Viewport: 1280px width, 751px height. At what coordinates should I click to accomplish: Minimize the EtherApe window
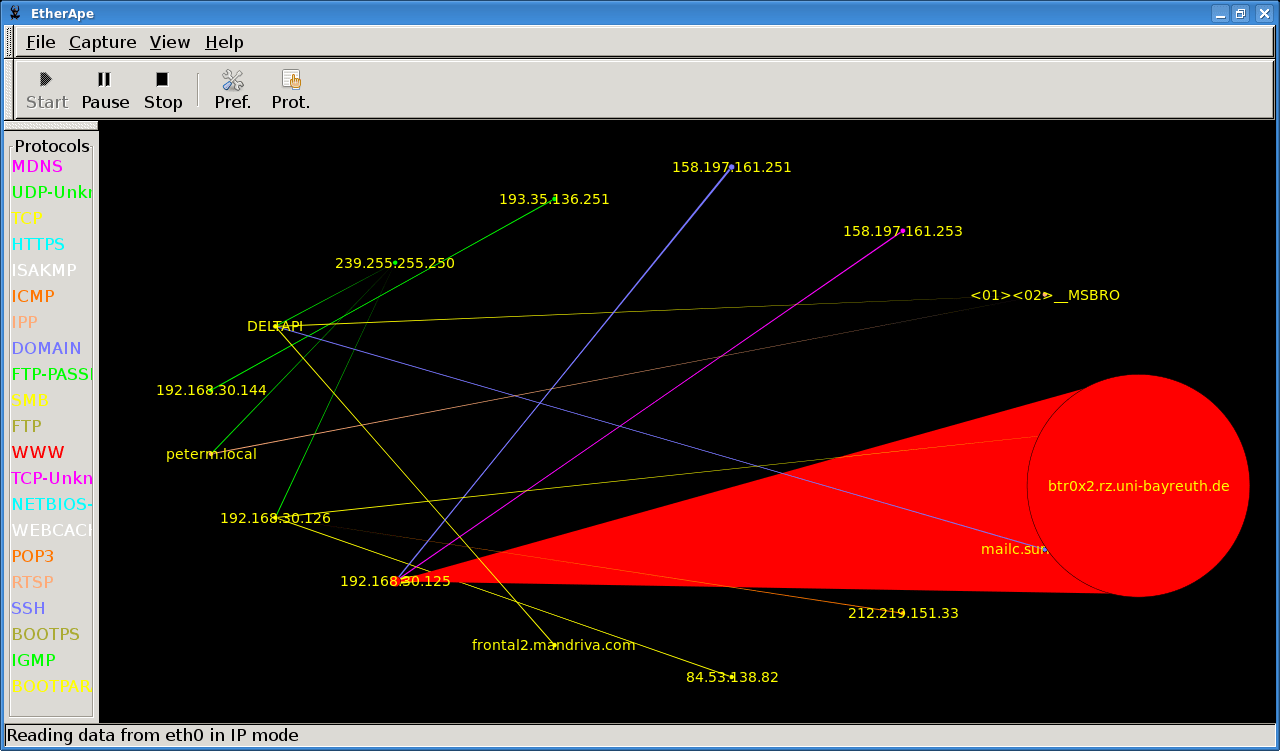(x=1220, y=13)
